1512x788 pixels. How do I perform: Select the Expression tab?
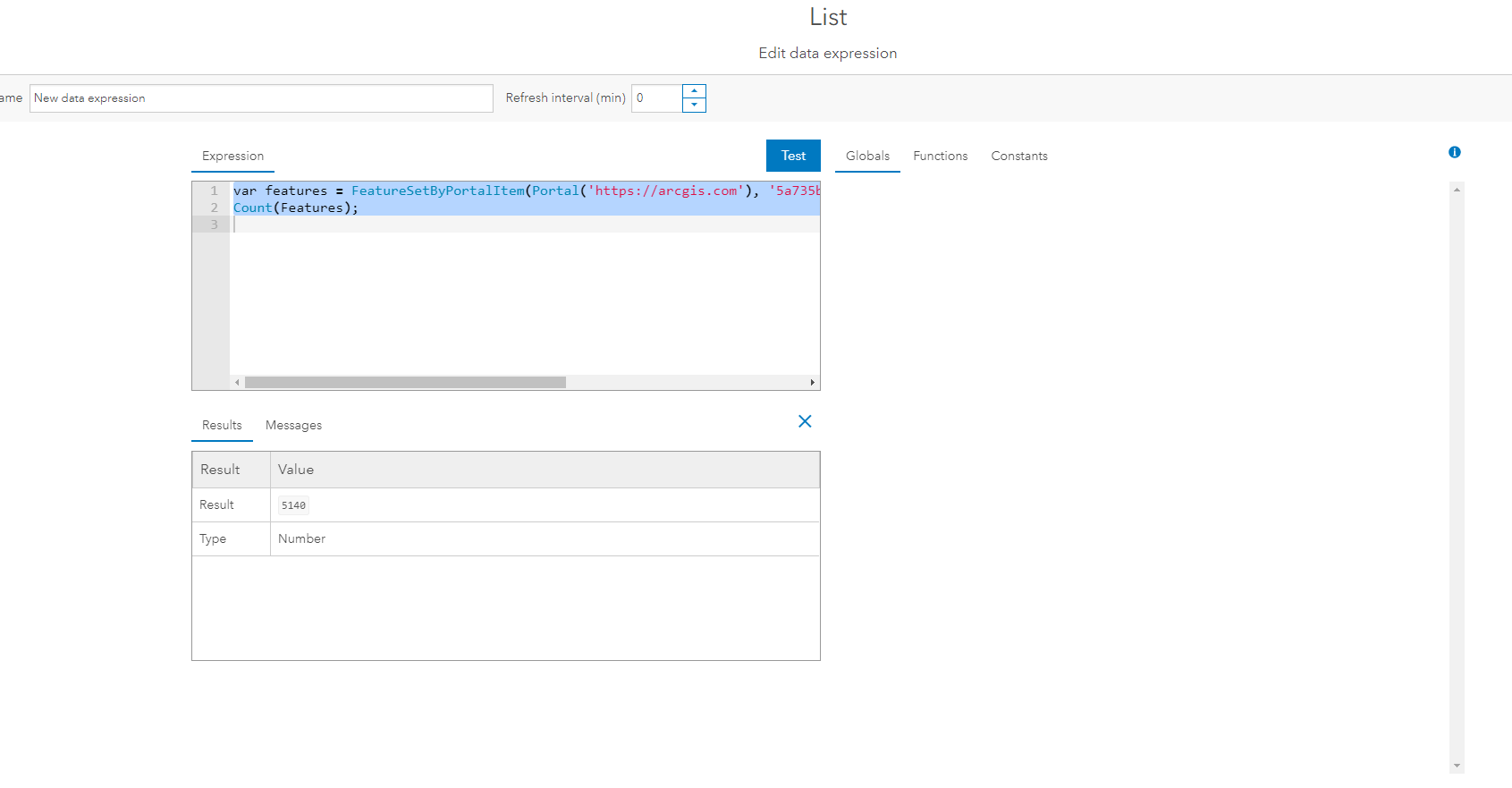click(x=232, y=156)
